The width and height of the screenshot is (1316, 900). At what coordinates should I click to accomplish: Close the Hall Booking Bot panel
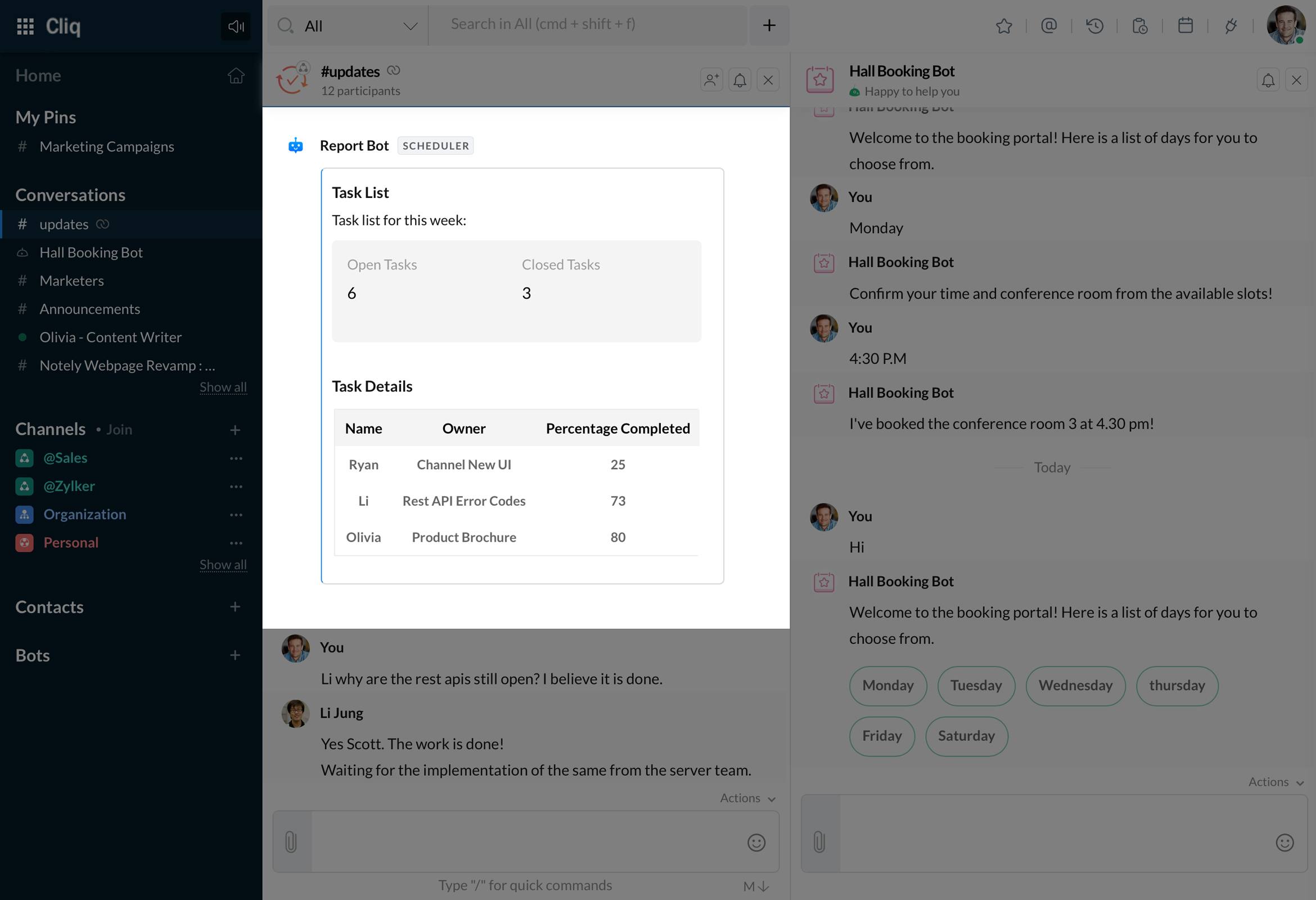pos(1296,80)
